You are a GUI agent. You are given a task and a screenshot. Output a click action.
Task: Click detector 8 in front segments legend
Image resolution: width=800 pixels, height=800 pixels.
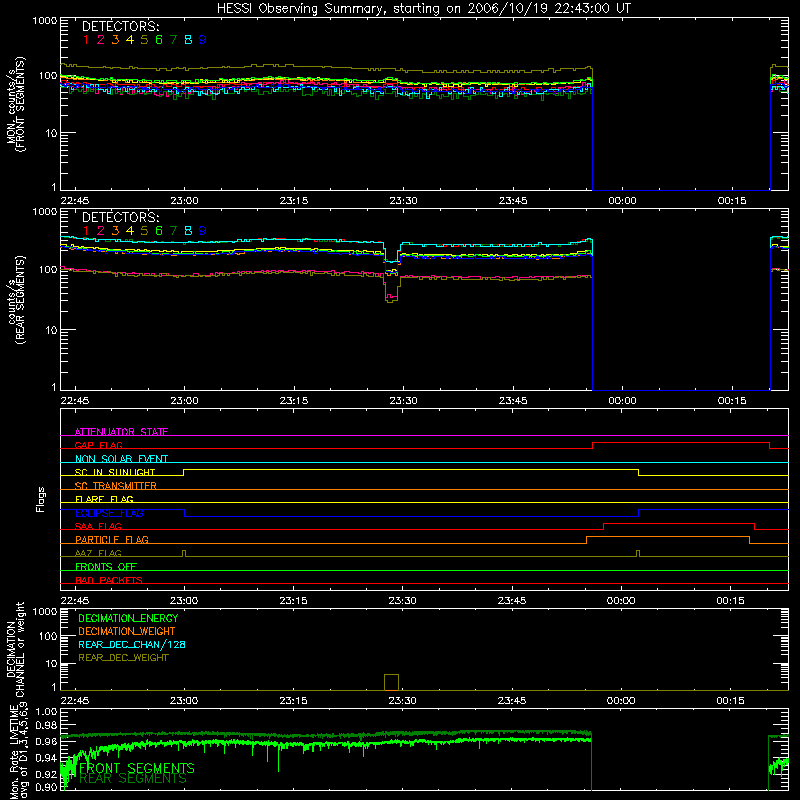click(188, 40)
